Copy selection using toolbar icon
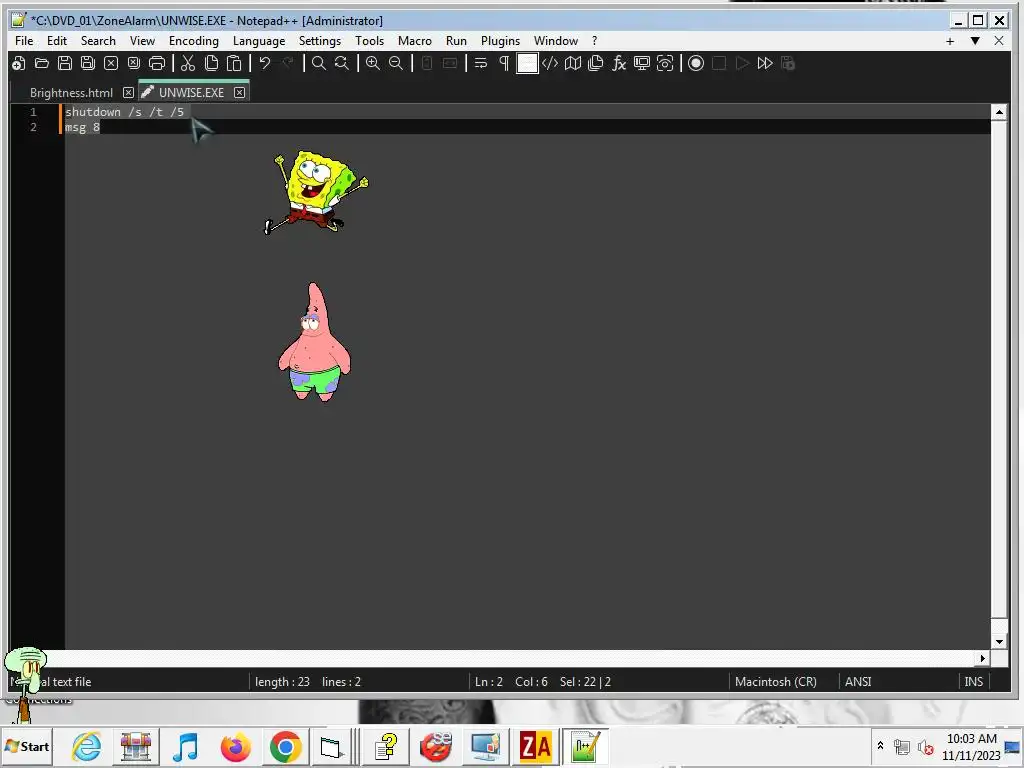 pos(211,63)
